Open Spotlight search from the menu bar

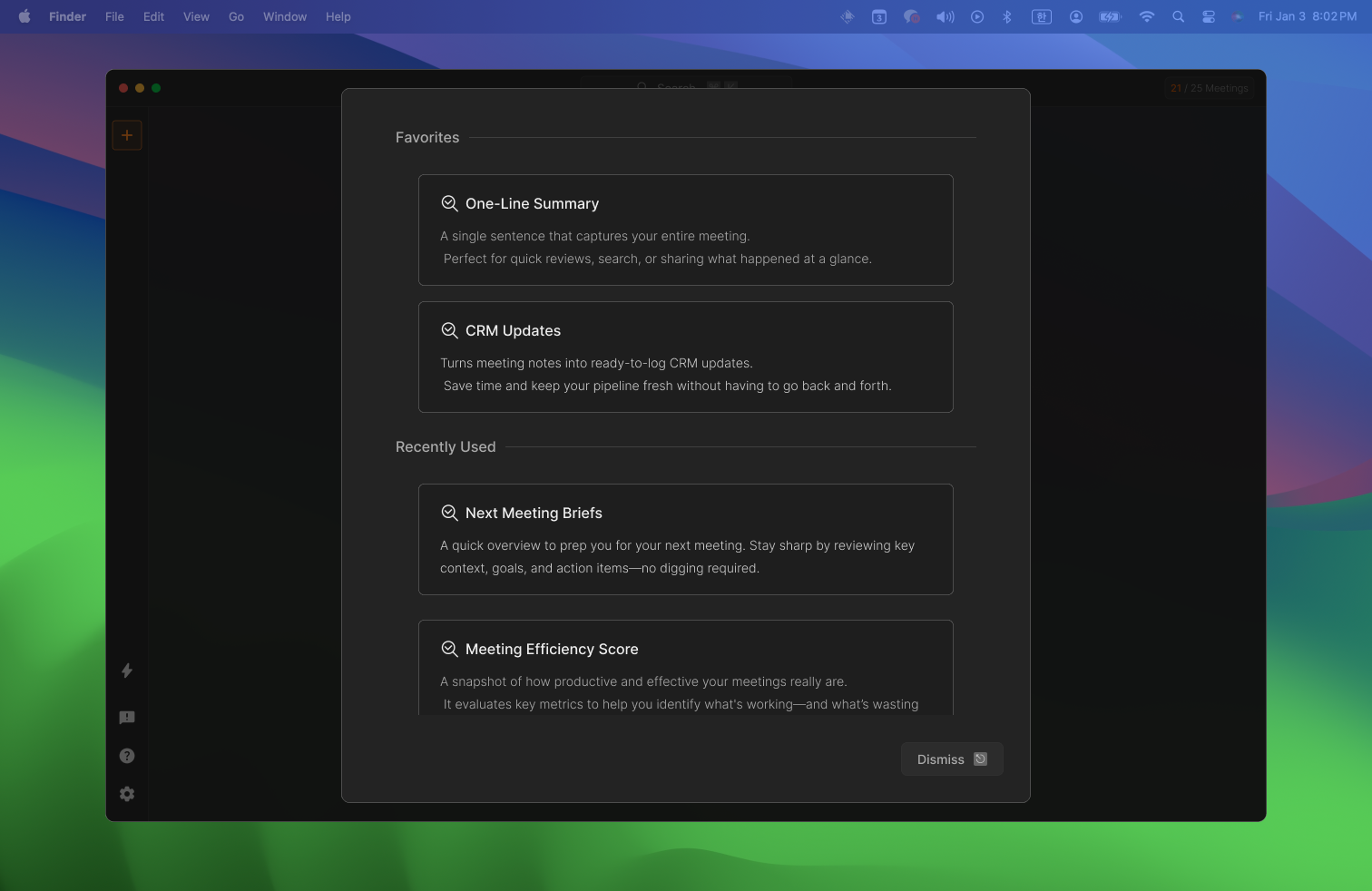[1177, 16]
